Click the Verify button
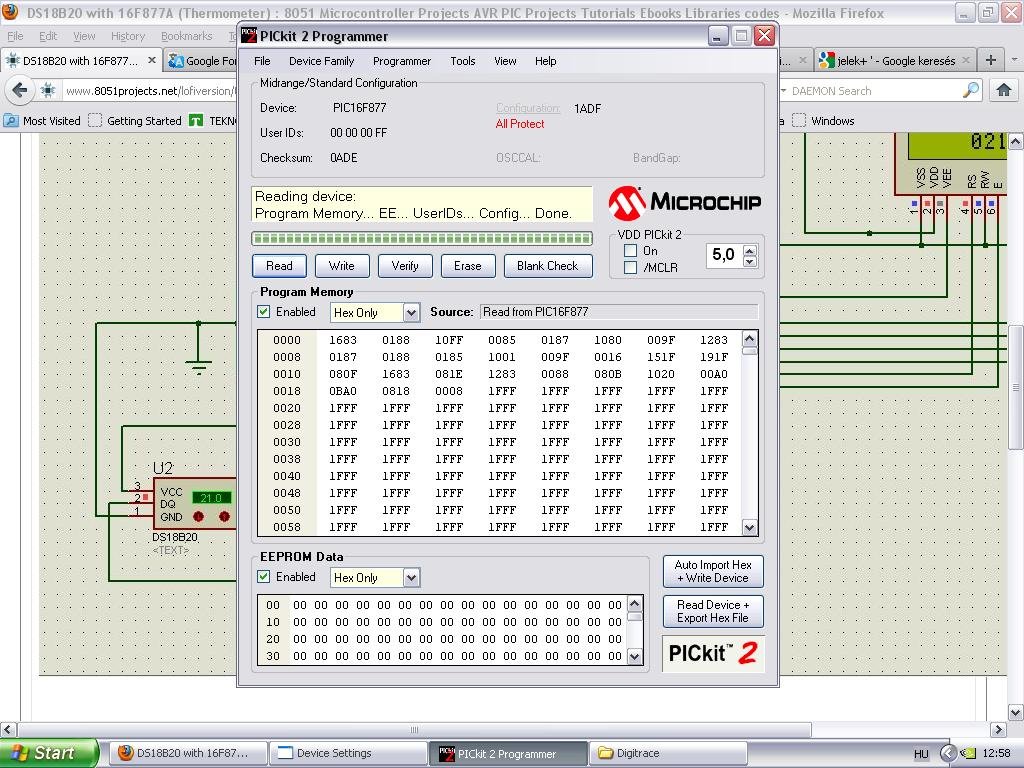 pyautogui.click(x=405, y=266)
